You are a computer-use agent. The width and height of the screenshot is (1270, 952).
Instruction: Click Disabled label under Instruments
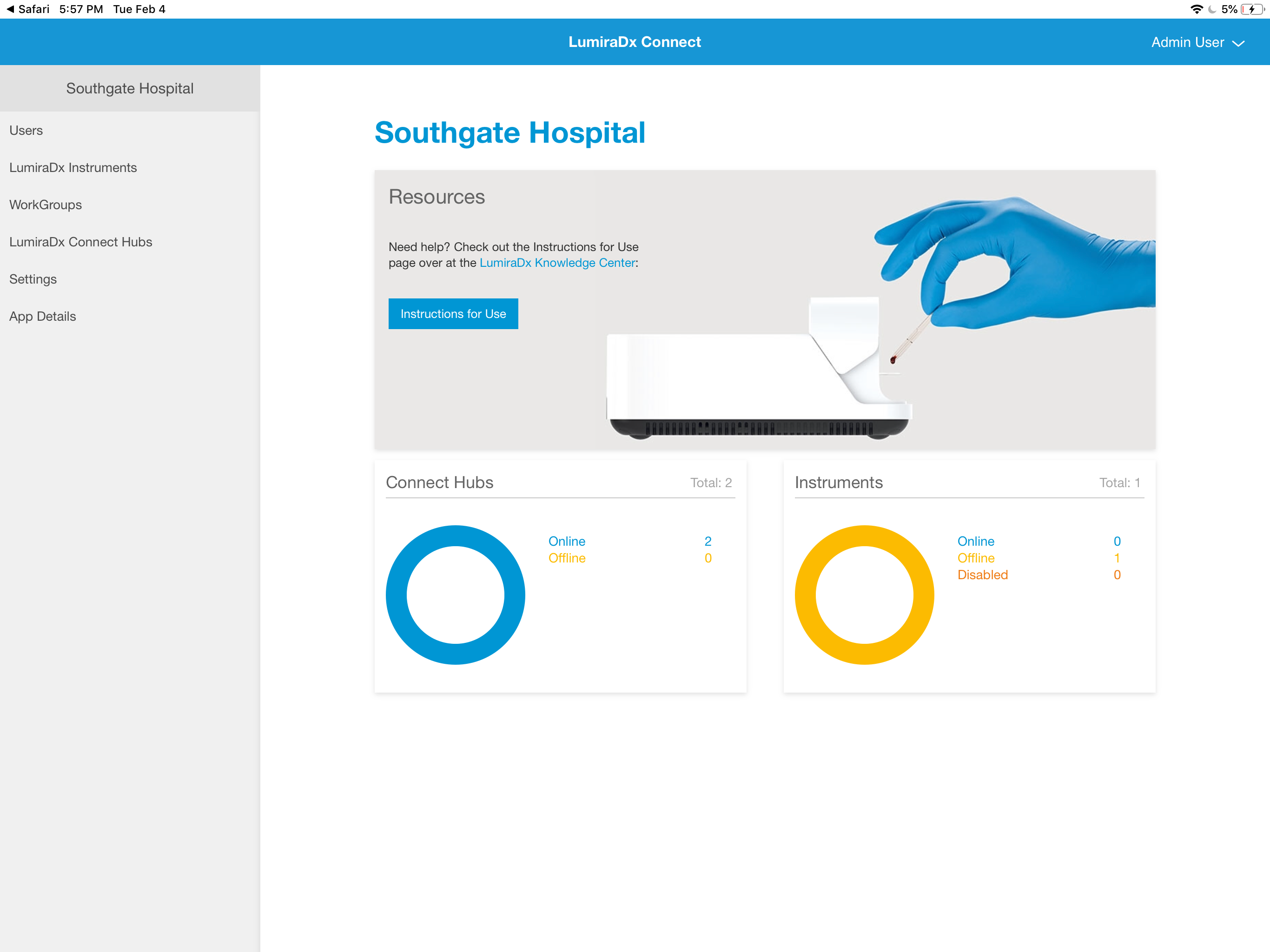pos(982,575)
